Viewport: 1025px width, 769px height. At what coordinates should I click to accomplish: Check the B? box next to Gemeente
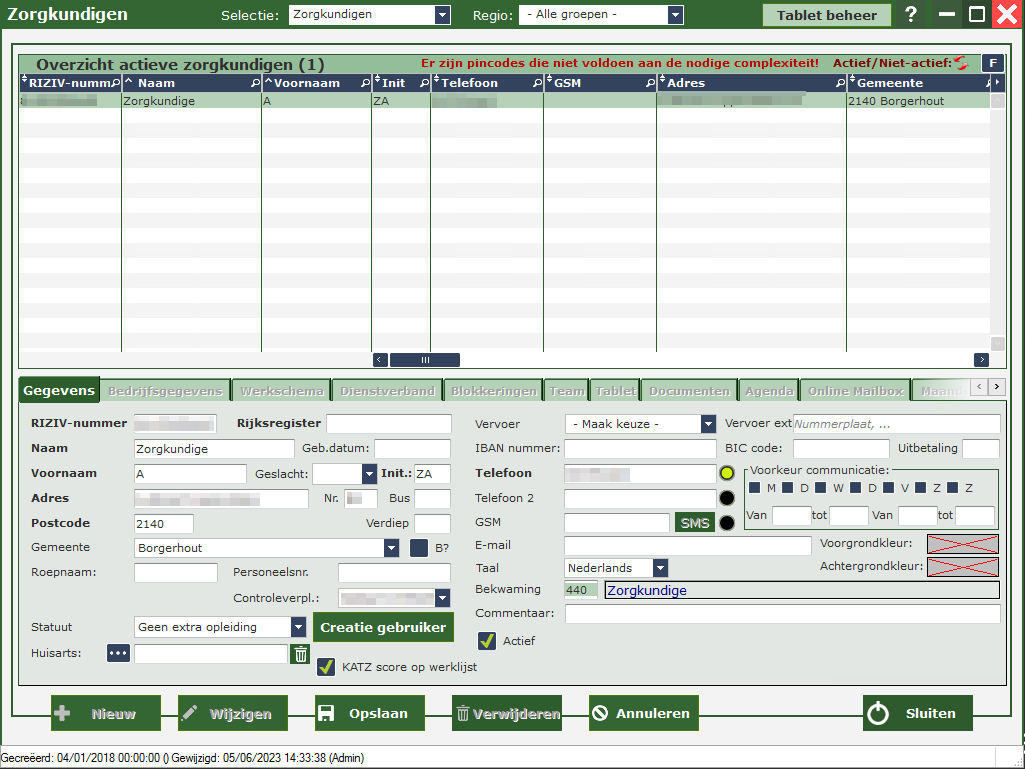click(x=419, y=547)
